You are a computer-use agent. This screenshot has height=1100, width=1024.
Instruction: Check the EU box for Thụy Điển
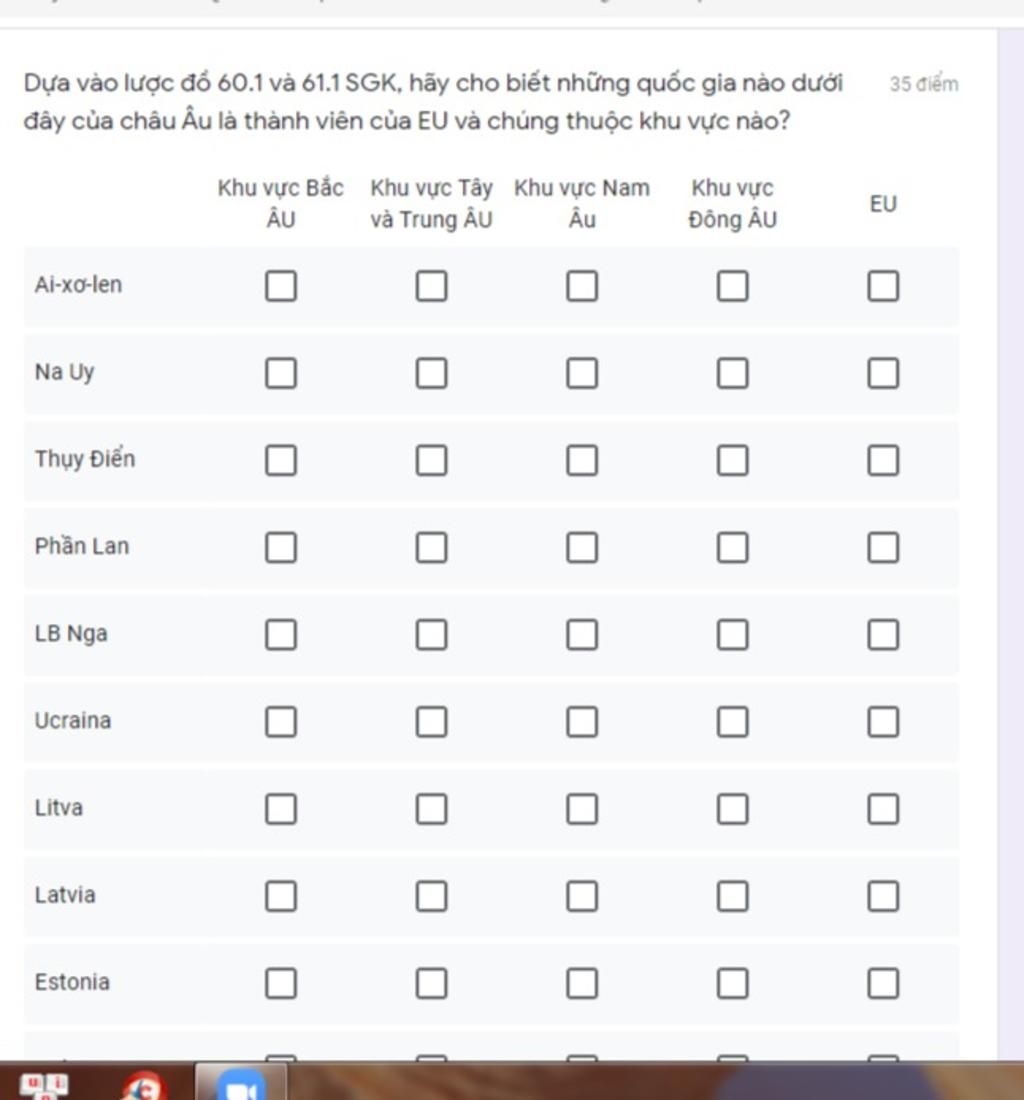[x=883, y=460]
